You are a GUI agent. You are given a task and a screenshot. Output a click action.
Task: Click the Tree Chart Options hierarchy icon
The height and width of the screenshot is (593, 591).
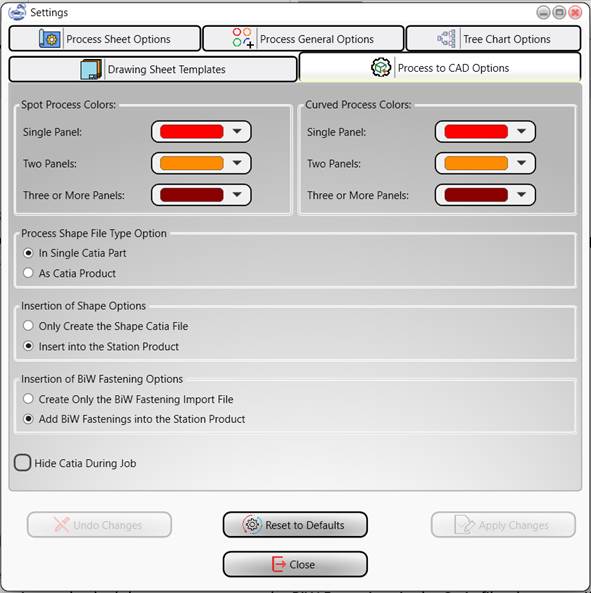[x=446, y=39]
